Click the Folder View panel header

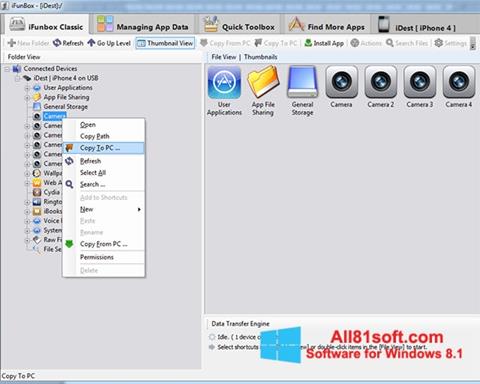24,57
